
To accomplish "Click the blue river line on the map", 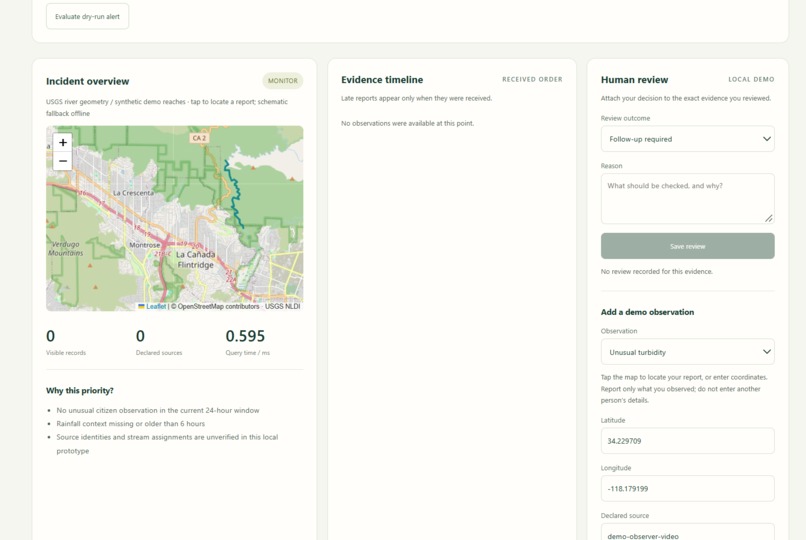I will (235, 195).
